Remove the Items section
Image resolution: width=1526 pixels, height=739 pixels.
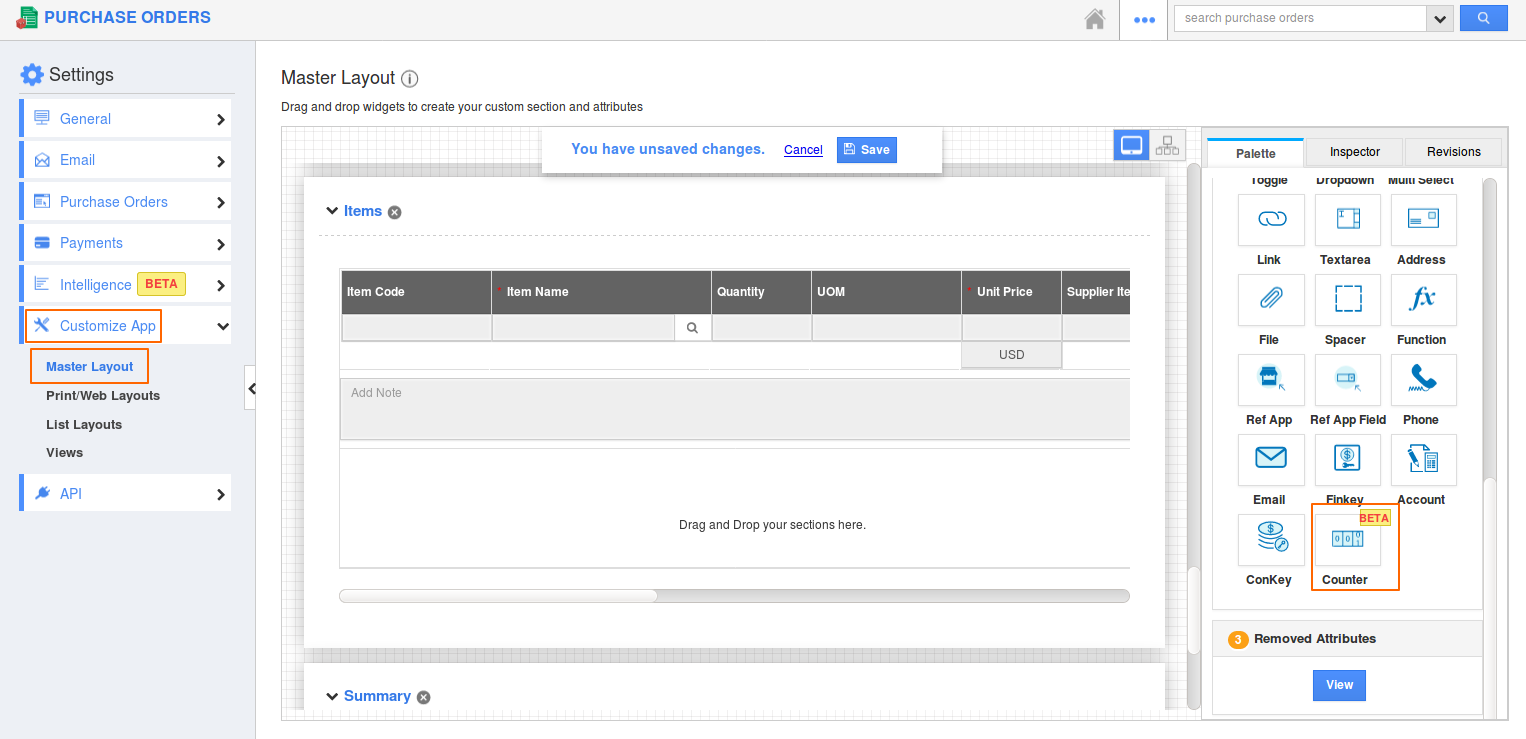(x=395, y=212)
